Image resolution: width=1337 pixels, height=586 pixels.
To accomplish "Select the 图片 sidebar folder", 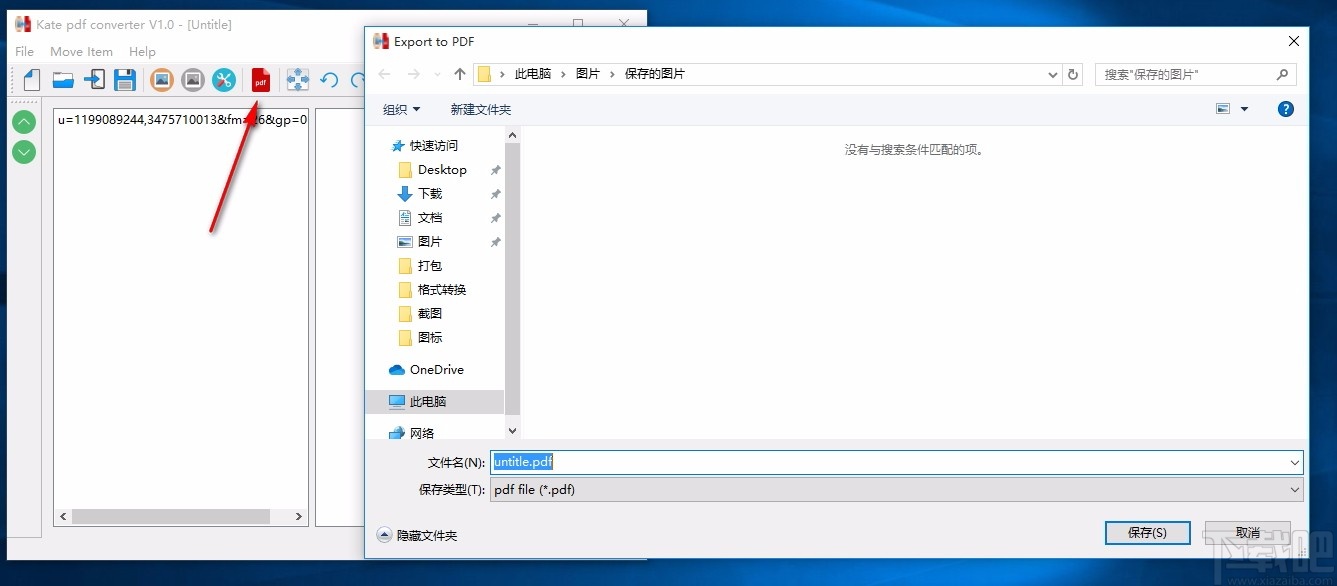I will pyautogui.click(x=430, y=241).
